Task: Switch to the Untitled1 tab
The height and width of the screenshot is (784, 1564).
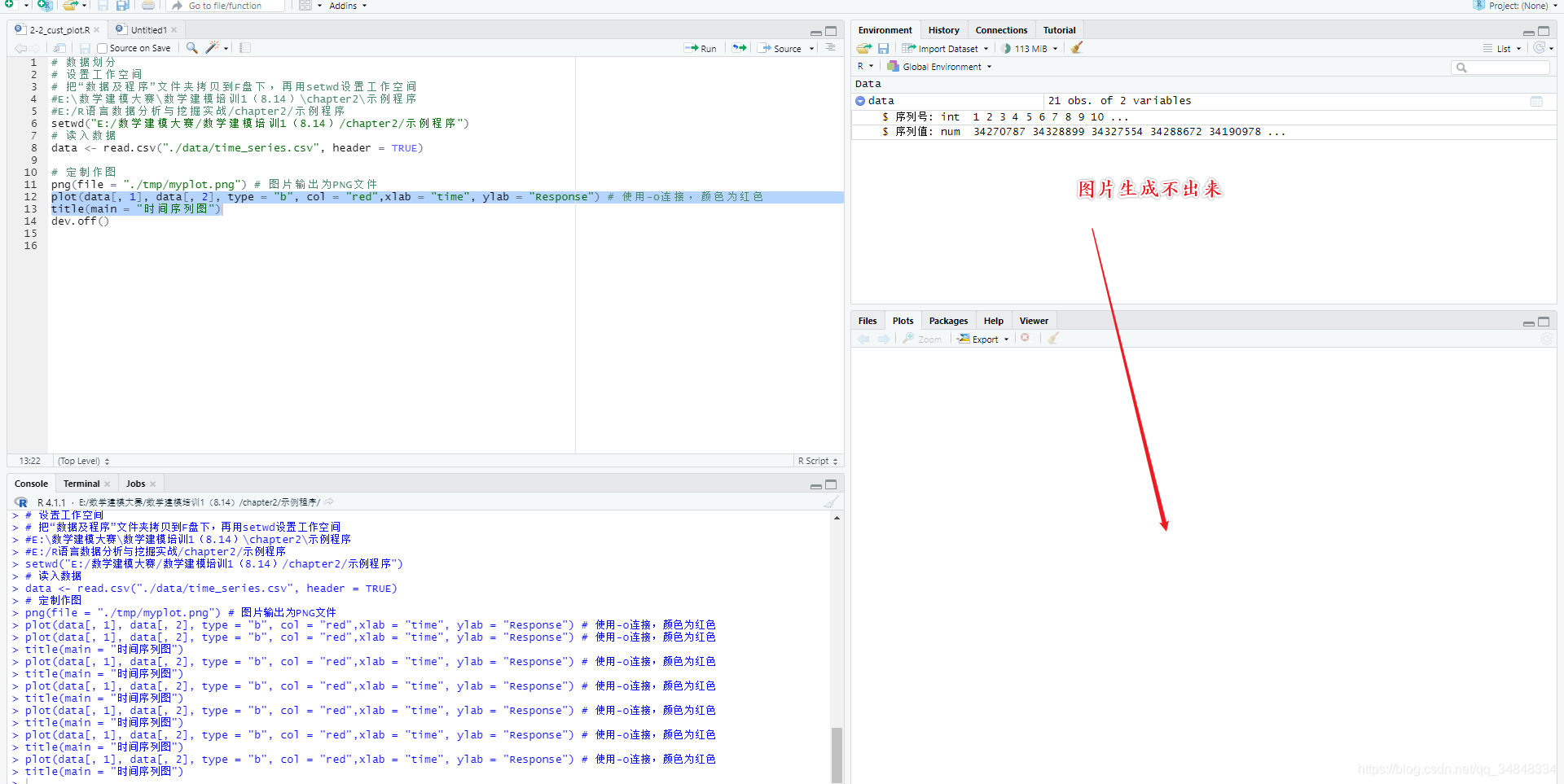Action: (x=148, y=30)
